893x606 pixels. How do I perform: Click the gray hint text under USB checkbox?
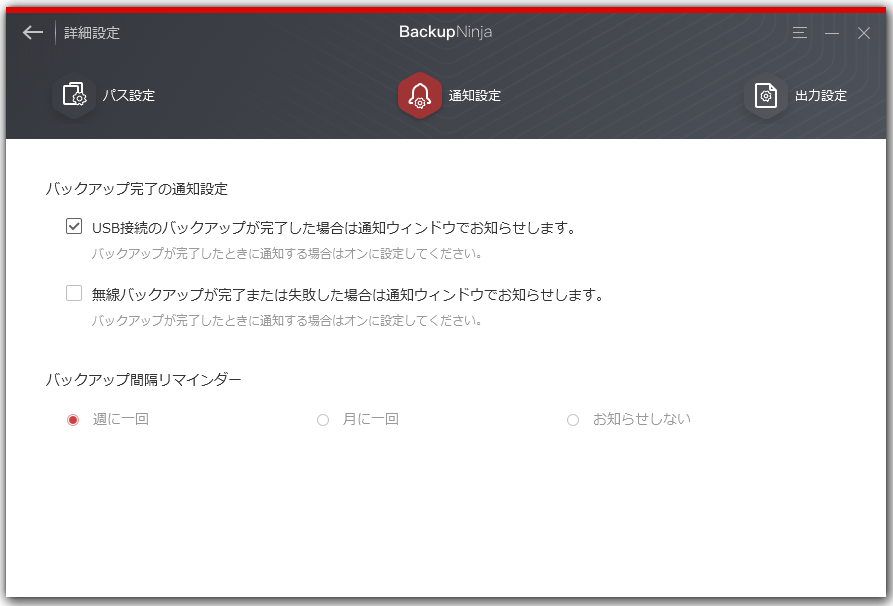287,253
